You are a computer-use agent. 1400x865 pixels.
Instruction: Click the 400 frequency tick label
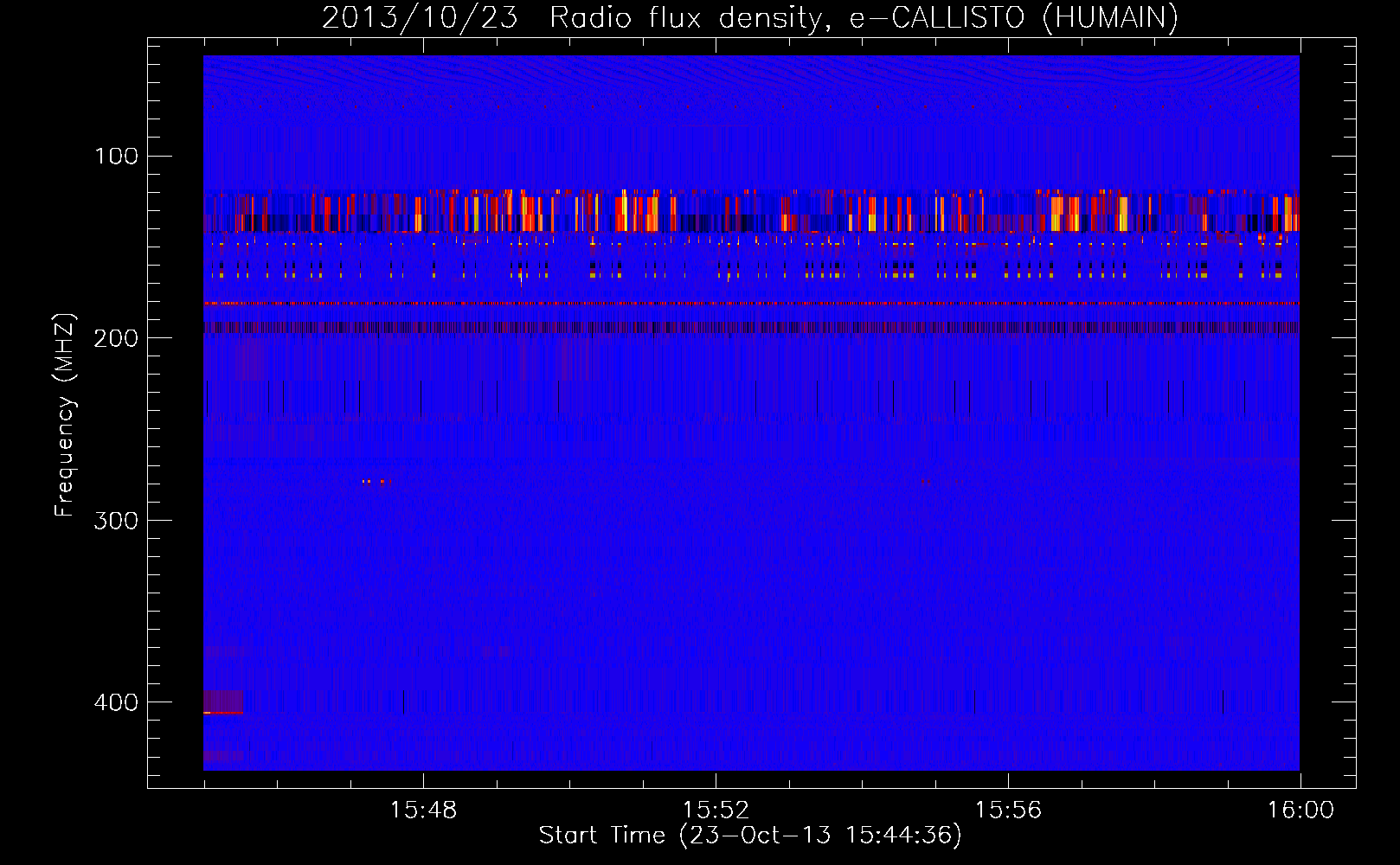[x=116, y=702]
